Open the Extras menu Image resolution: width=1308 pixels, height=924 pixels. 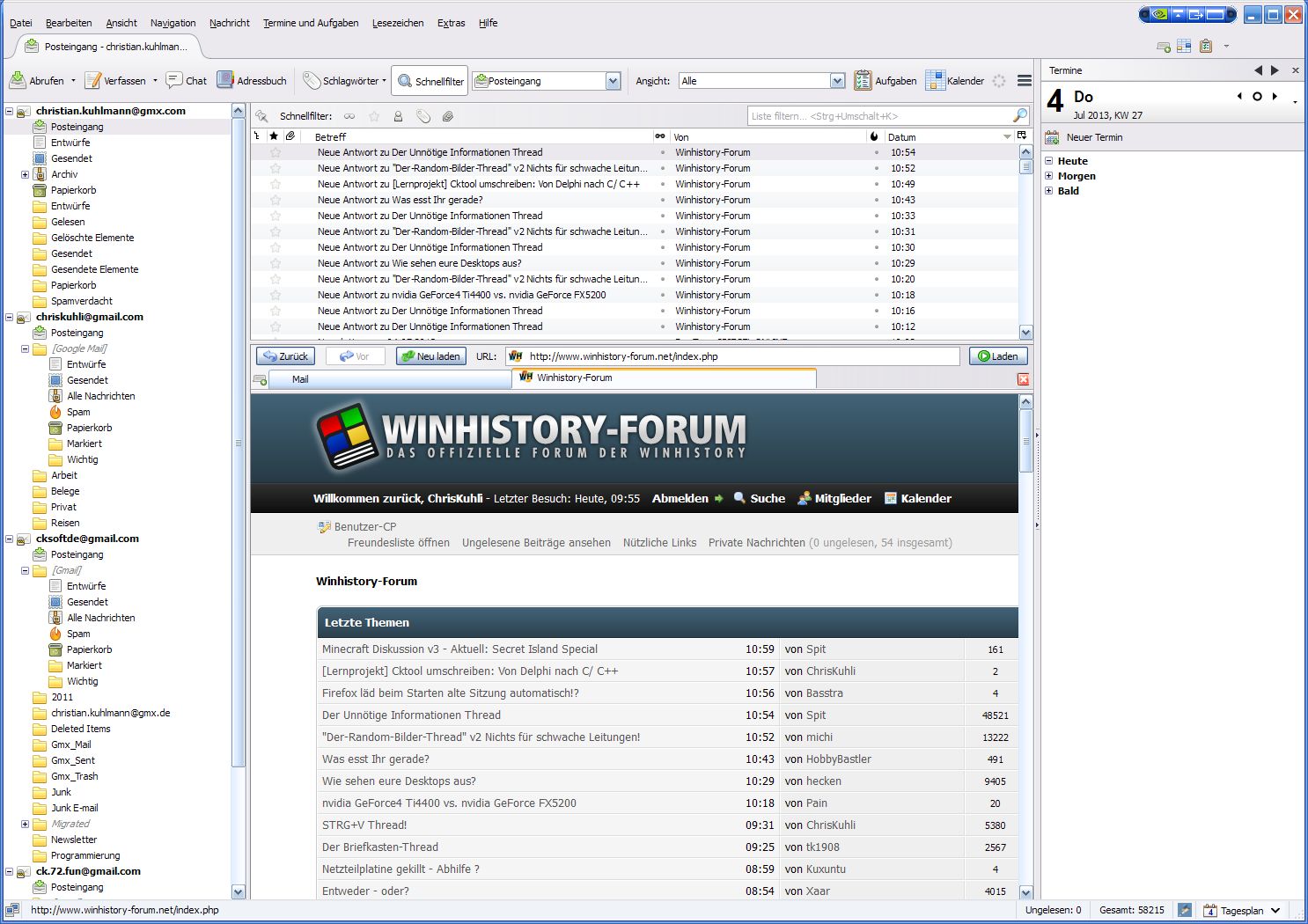tap(451, 23)
